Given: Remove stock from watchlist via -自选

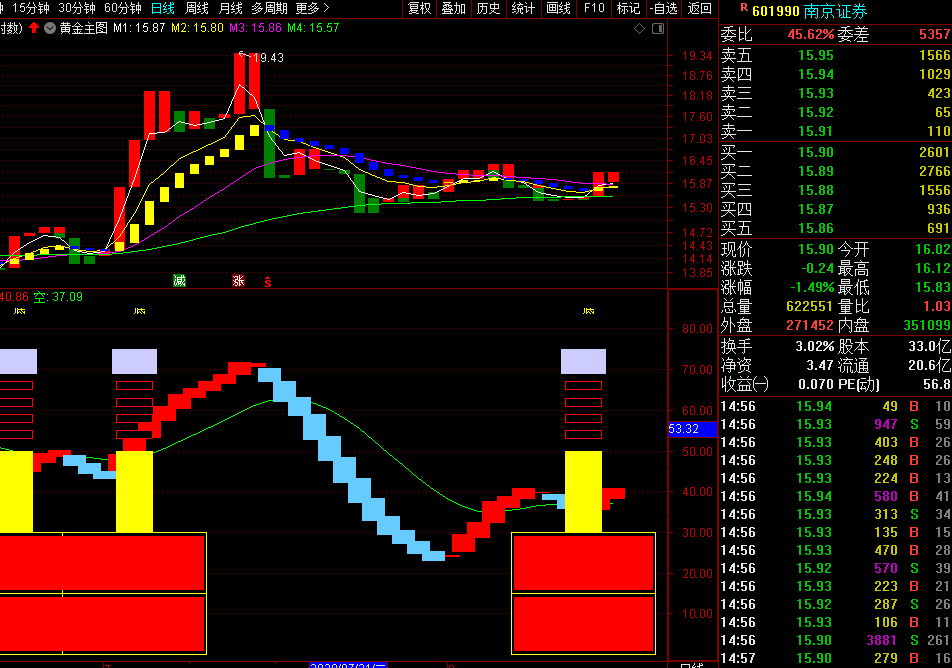Looking at the screenshot, I should [662, 8].
